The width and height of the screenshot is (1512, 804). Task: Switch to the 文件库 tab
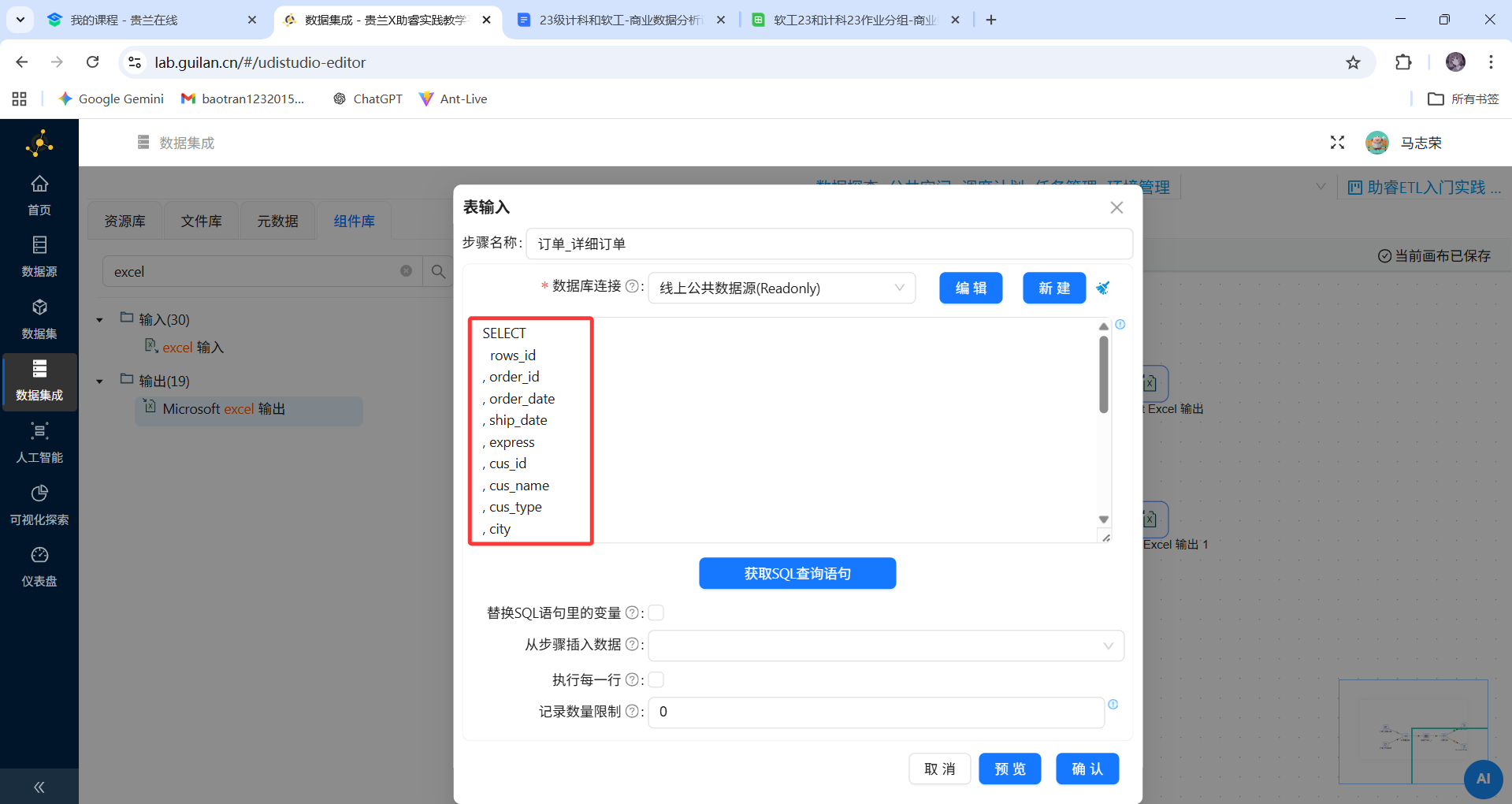(201, 221)
